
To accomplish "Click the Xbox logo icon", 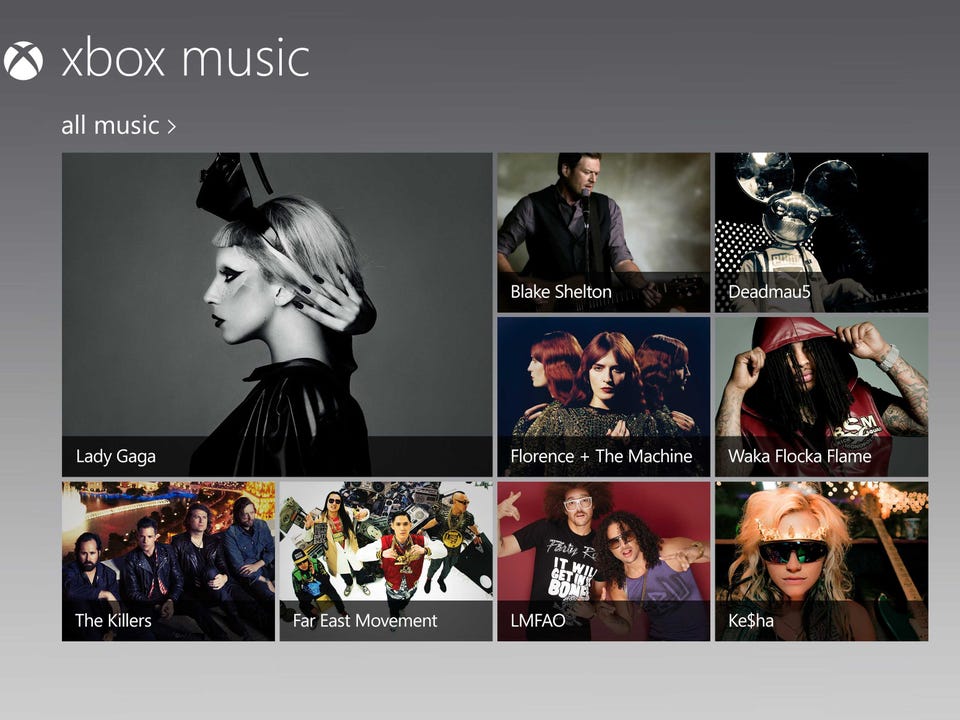I will pos(23,61).
